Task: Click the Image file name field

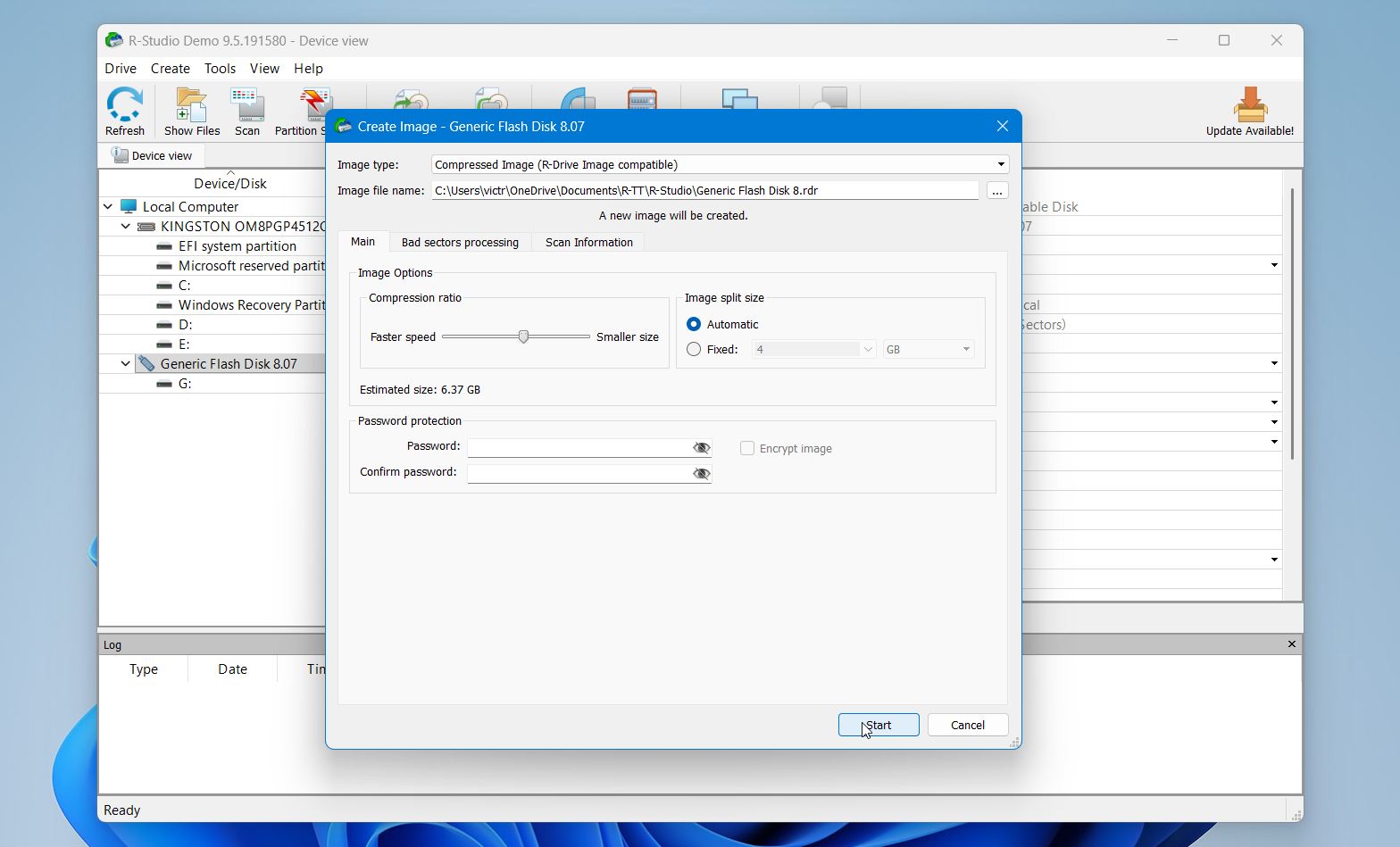Action: pyautogui.click(x=705, y=190)
